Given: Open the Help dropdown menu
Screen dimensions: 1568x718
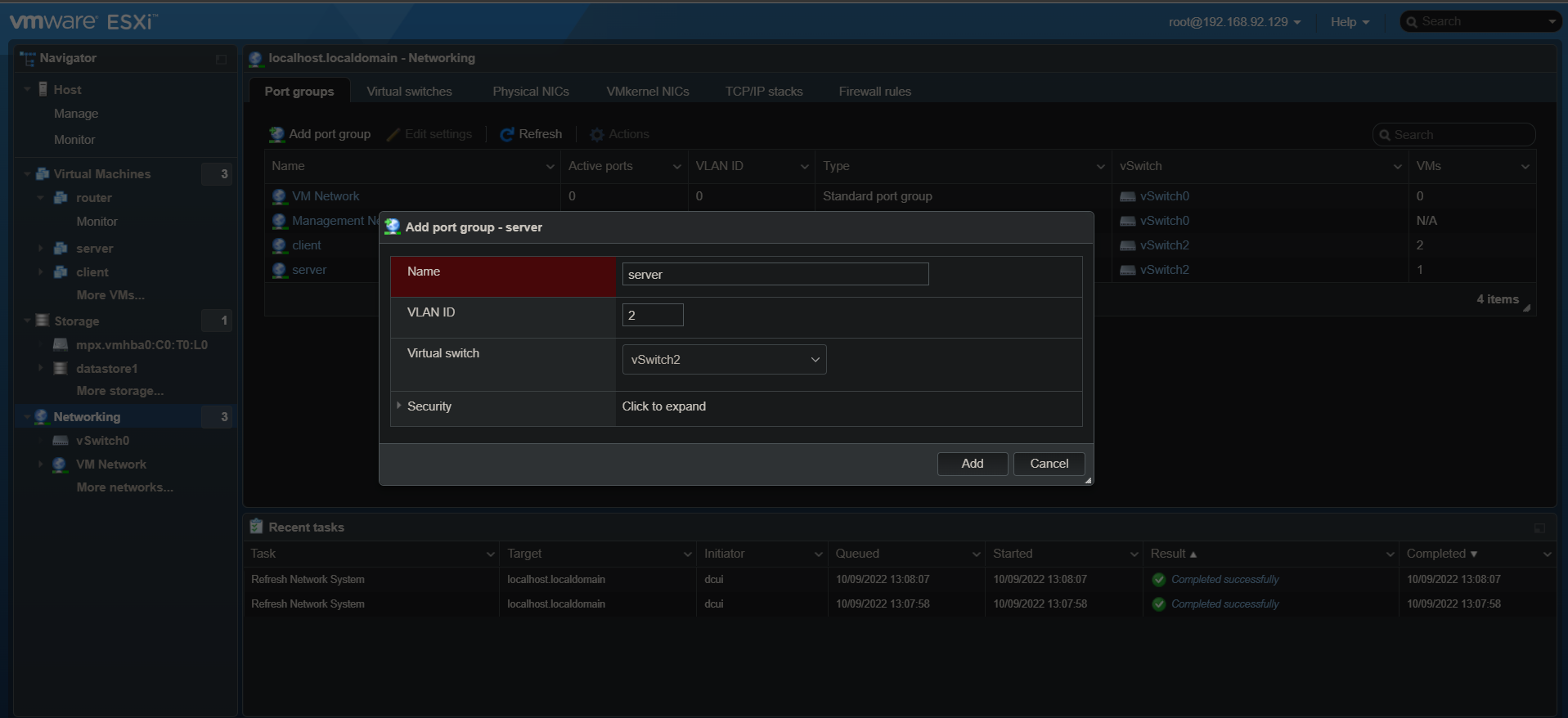Looking at the screenshot, I should tap(1350, 22).
